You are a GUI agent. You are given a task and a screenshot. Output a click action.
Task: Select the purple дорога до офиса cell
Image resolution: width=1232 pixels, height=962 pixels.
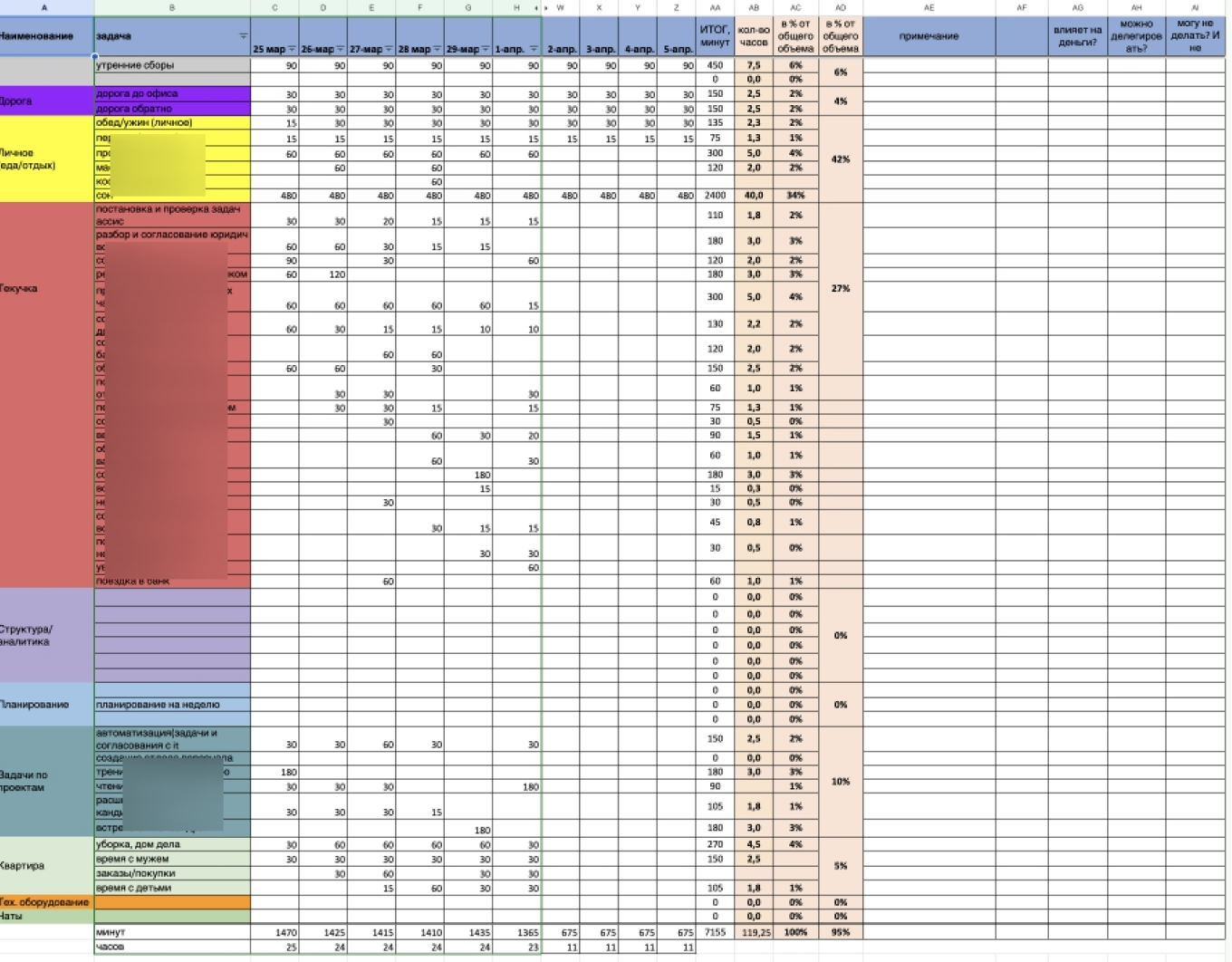pos(172,94)
